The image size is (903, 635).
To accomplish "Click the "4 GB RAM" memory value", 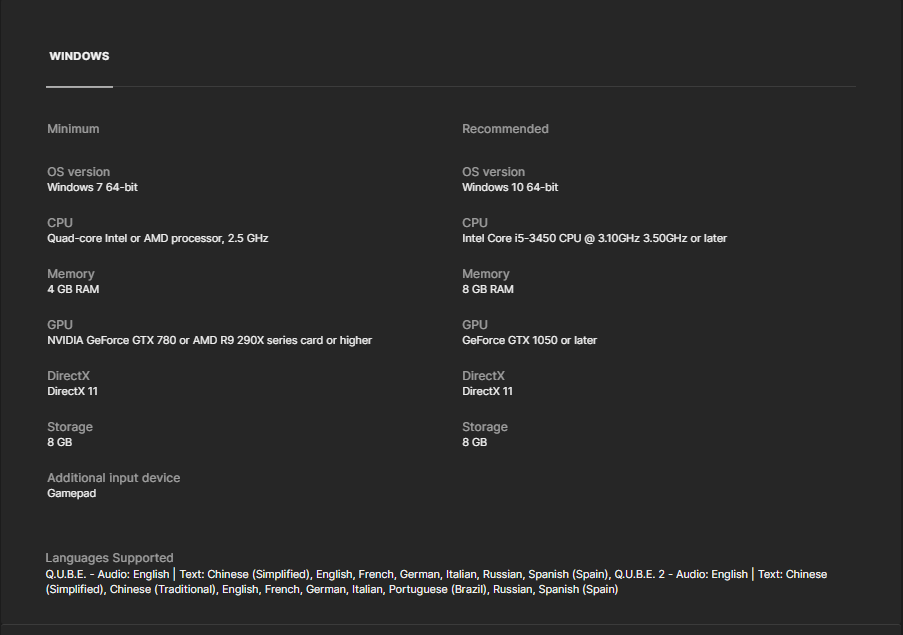I will pyautogui.click(x=73, y=289).
